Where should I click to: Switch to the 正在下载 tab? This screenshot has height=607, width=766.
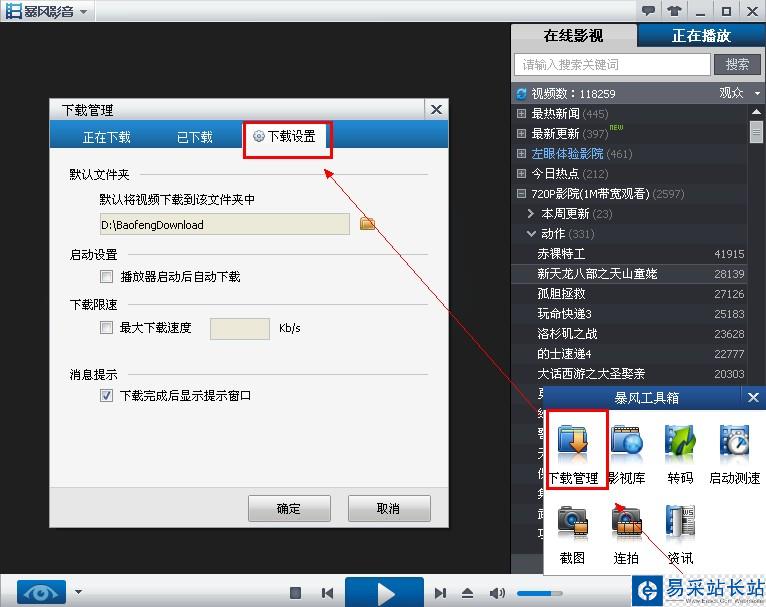(x=107, y=137)
